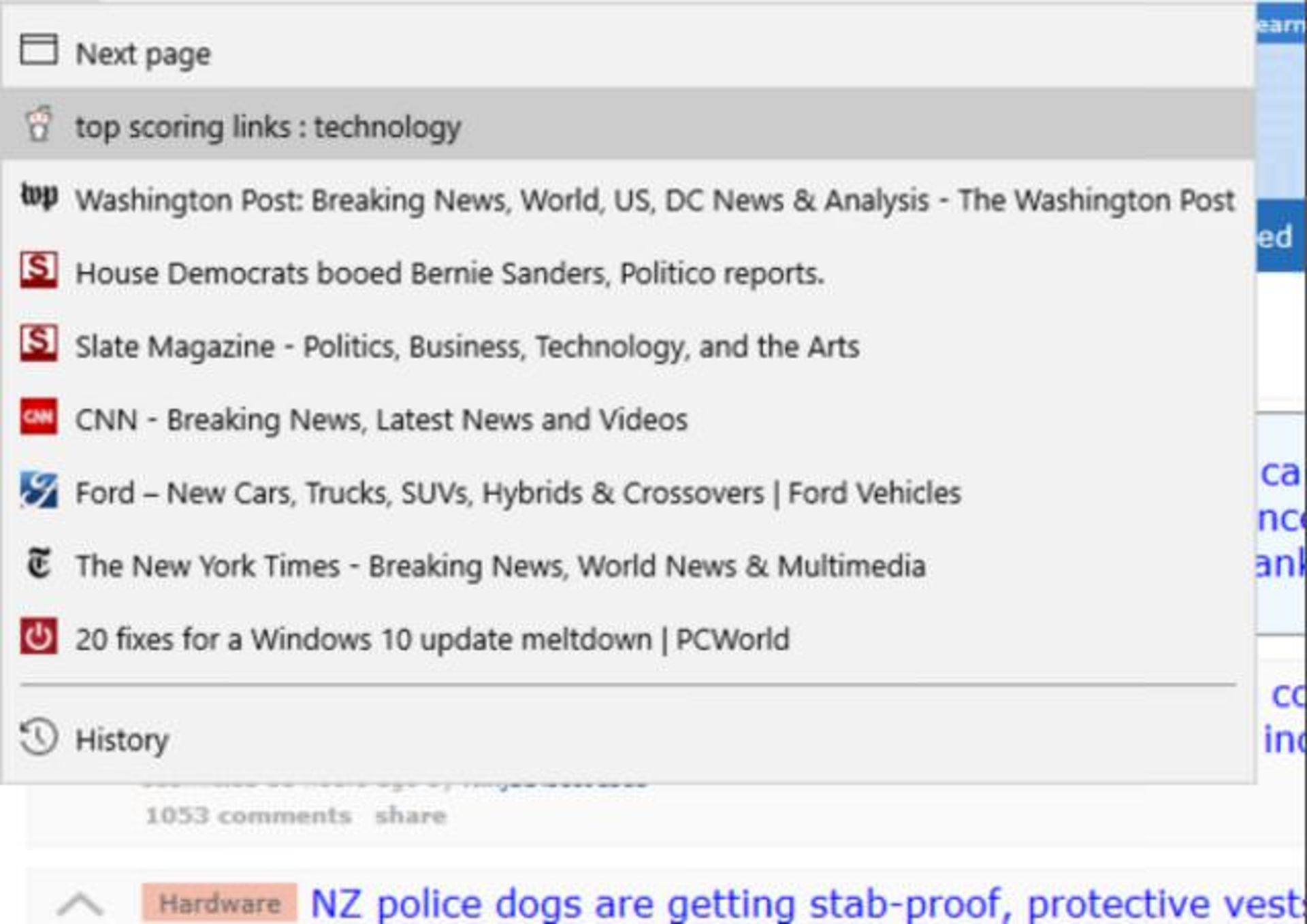Viewport: 1307px width, 924px height.
Task: Upvote the NZ police dogs post
Action: point(80,904)
